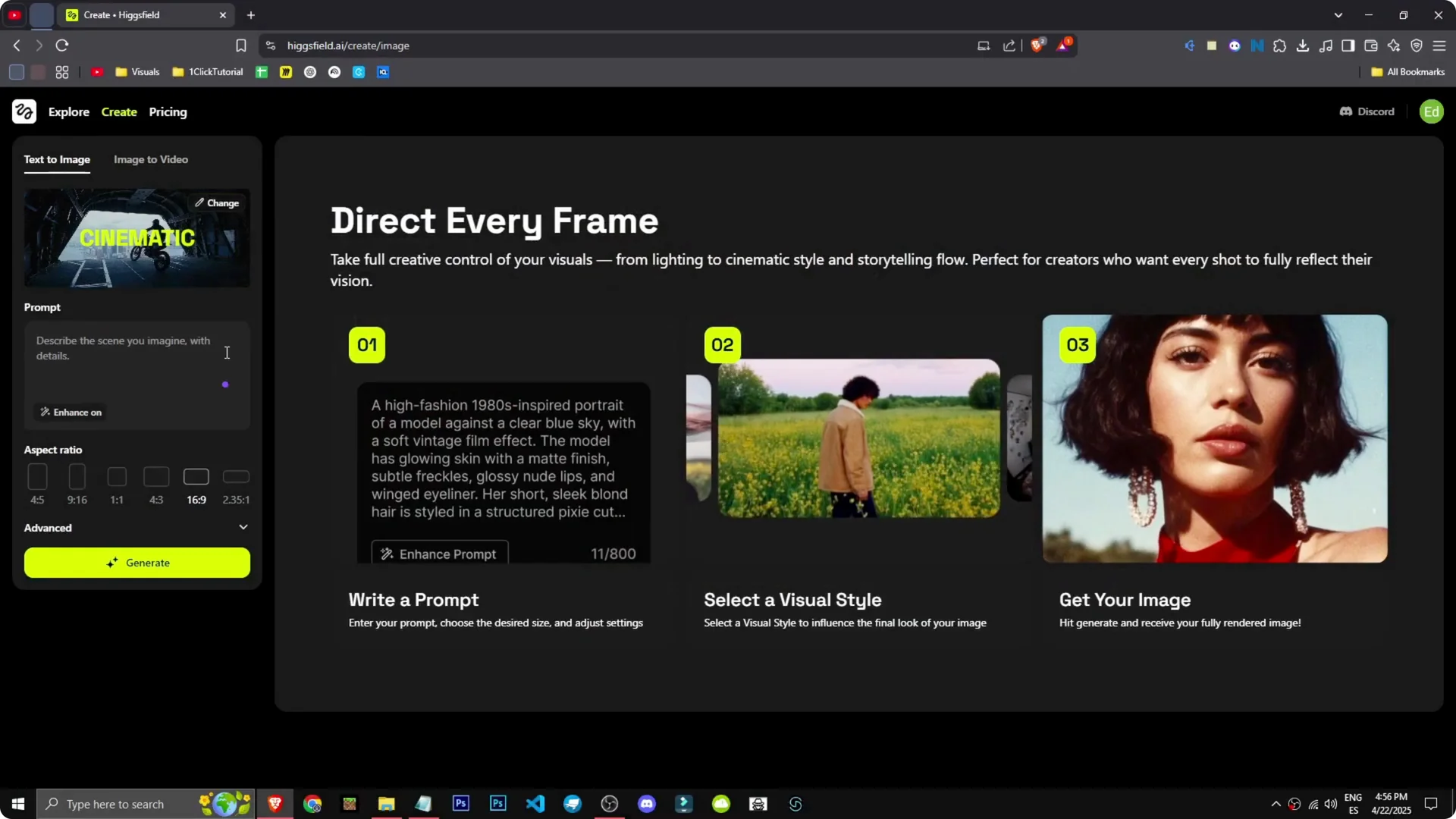
Task: Open the Higgsfield logo home icon
Action: coord(24,111)
